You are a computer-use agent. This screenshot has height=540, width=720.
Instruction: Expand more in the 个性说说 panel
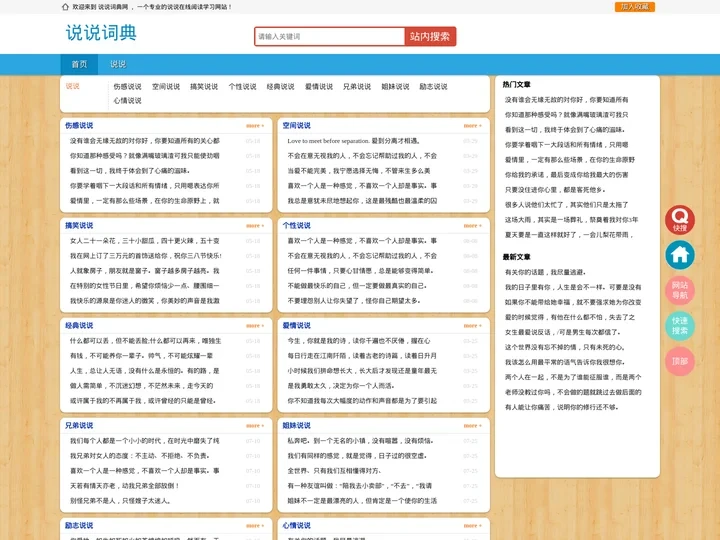pos(472,225)
